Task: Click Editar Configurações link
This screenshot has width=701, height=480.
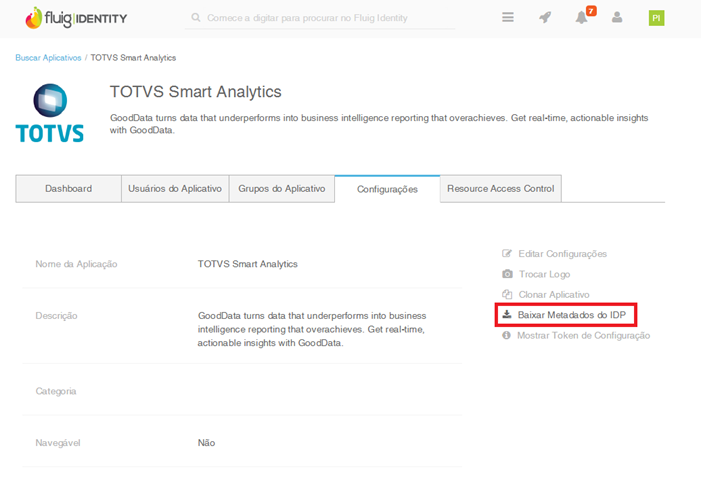Action: (562, 254)
